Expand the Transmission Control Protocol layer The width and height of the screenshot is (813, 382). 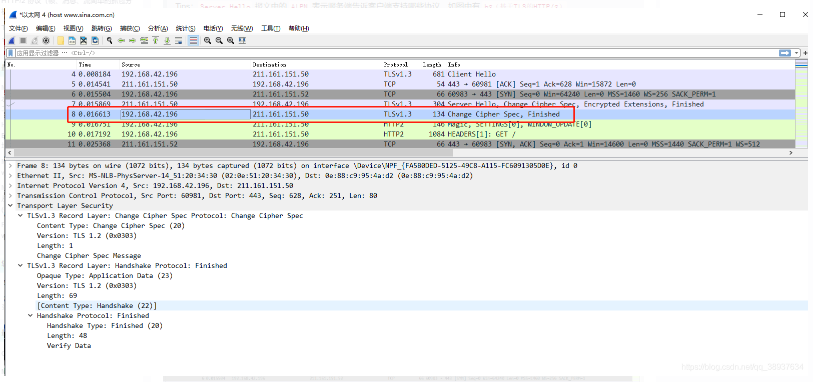tap(11, 196)
